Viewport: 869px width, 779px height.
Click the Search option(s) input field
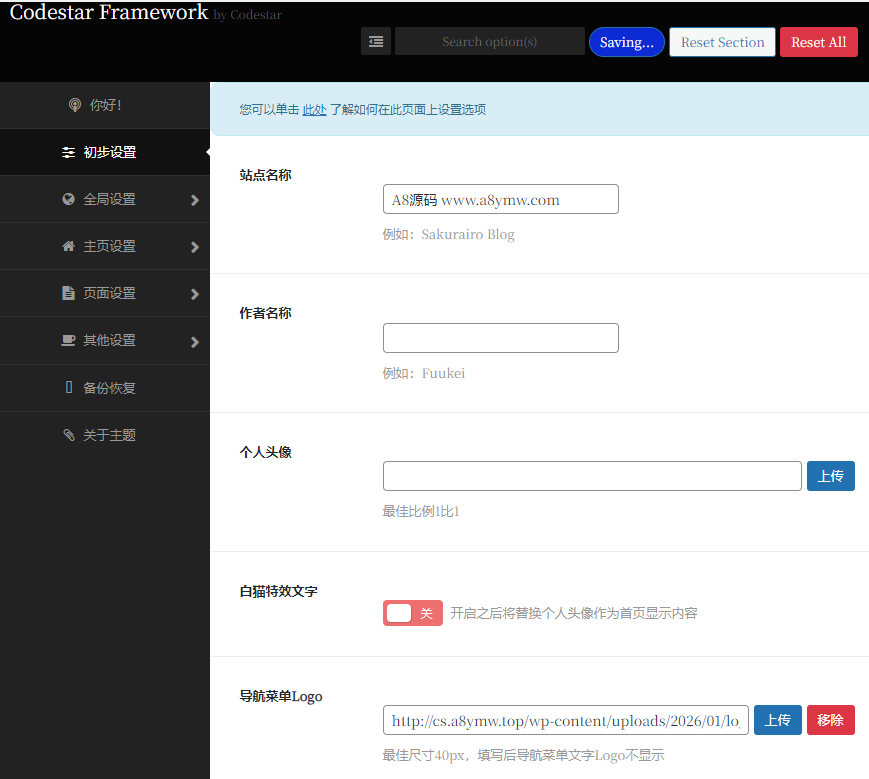489,41
